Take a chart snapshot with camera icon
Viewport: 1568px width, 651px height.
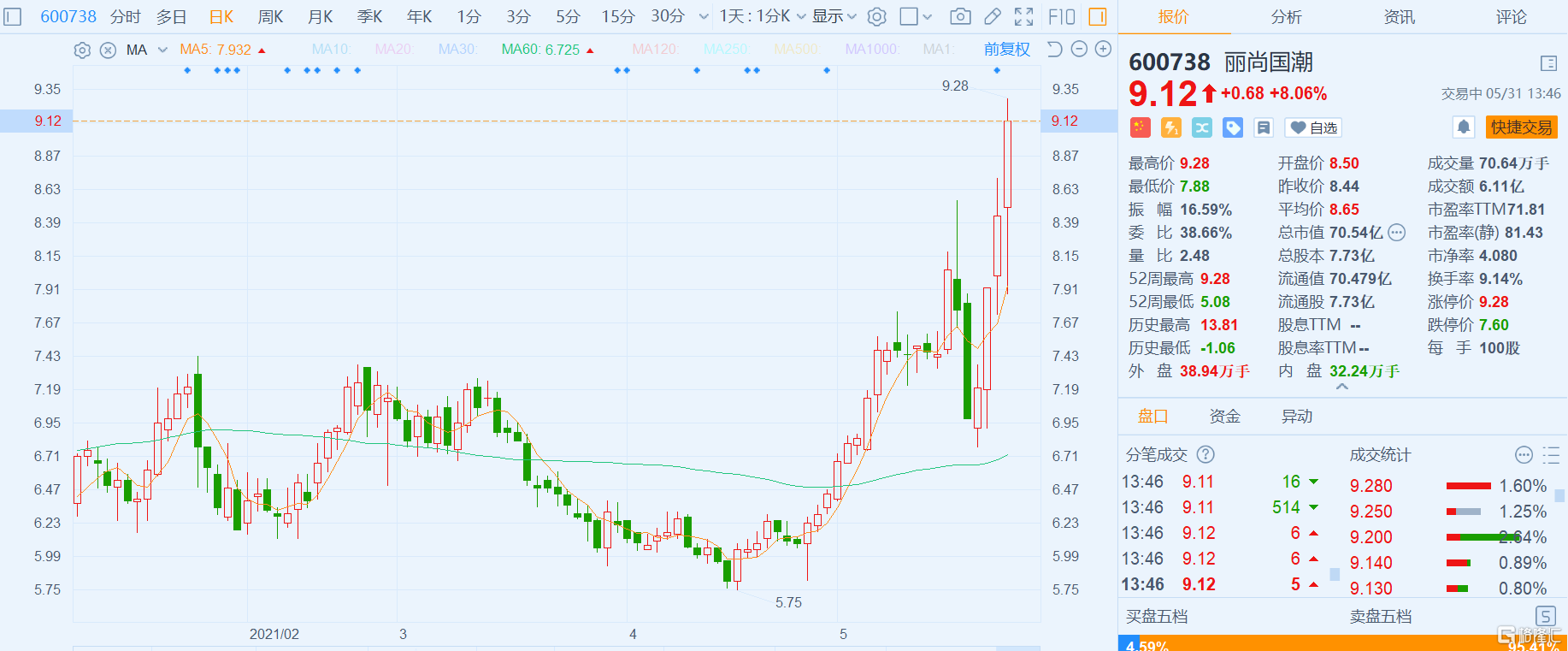tap(960, 16)
